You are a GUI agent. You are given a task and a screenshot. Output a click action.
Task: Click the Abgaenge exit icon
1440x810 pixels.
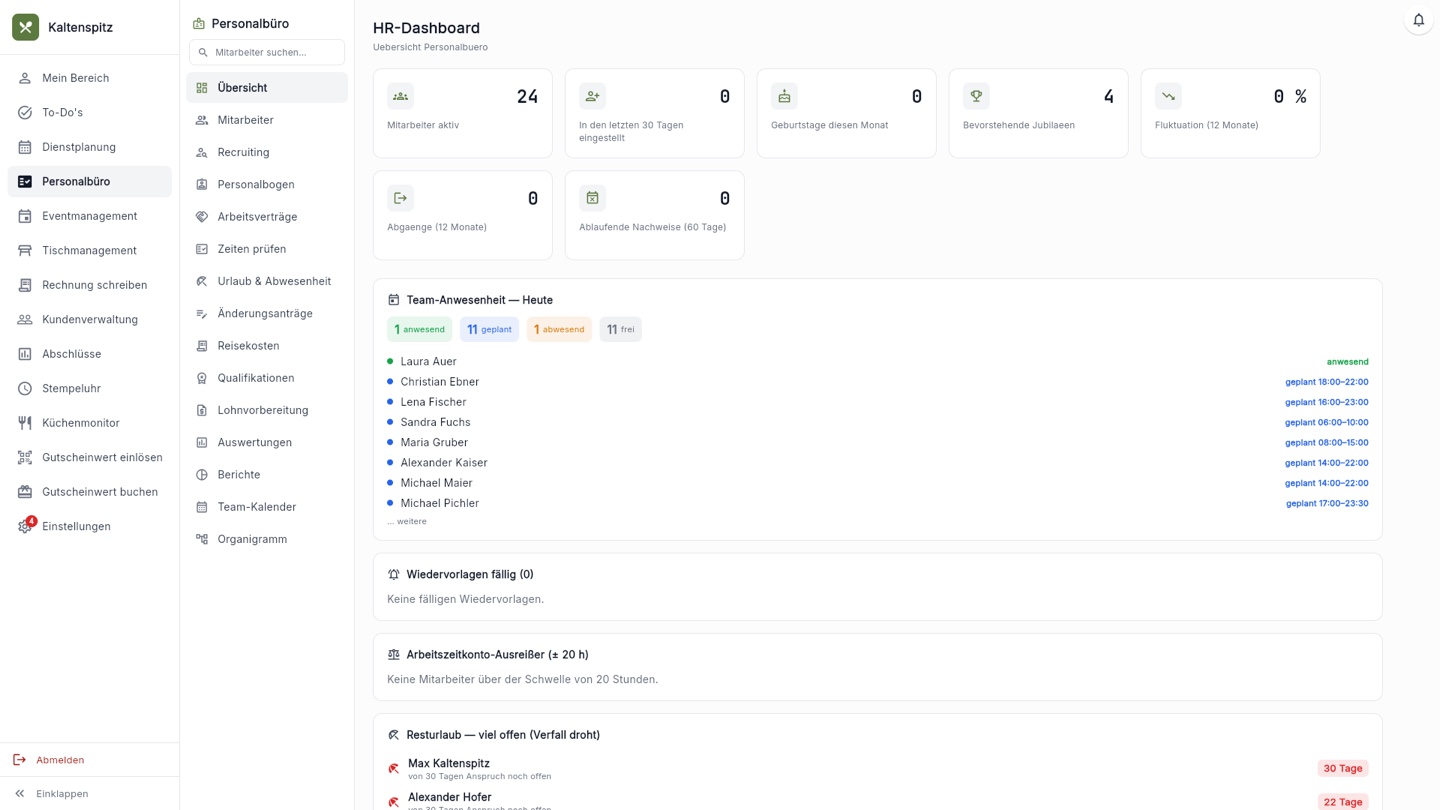(x=400, y=198)
